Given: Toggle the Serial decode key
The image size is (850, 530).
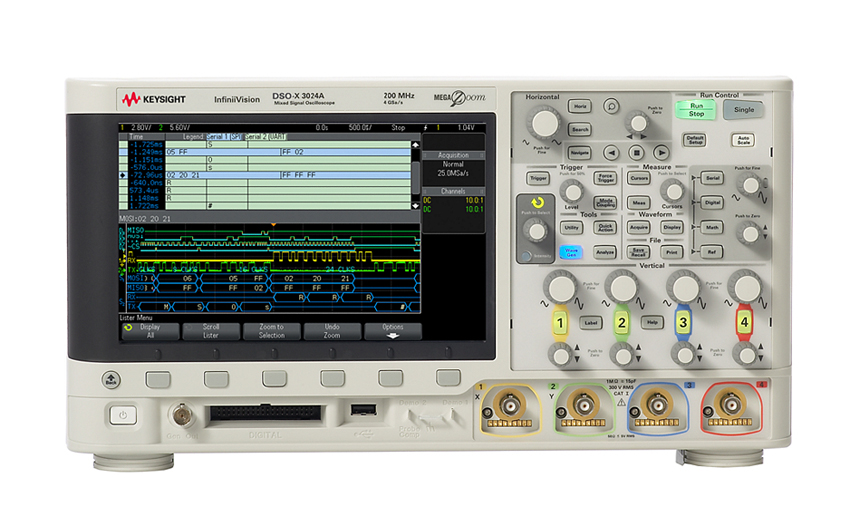Looking at the screenshot, I should pyautogui.click(x=712, y=178).
